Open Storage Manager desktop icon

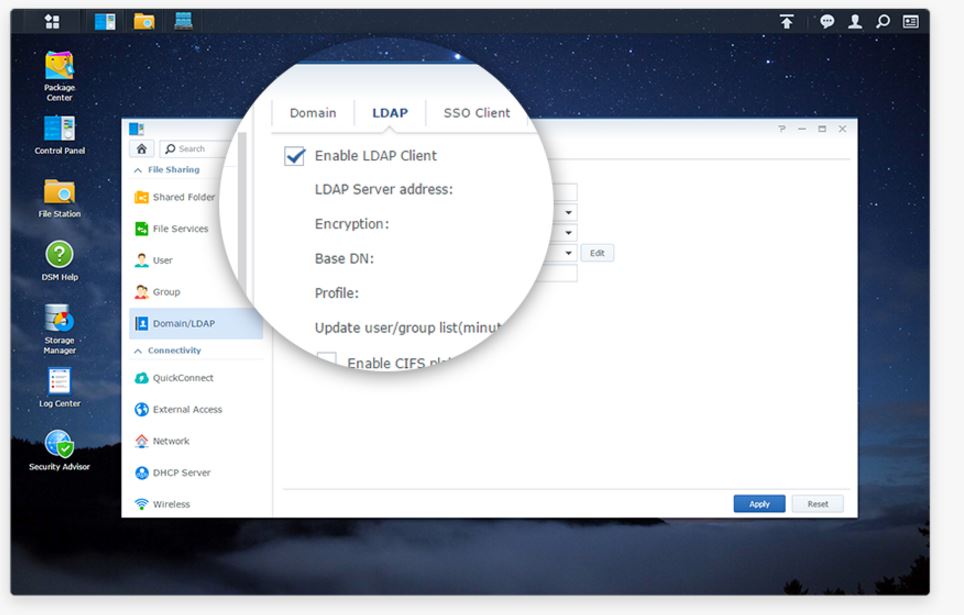point(60,329)
